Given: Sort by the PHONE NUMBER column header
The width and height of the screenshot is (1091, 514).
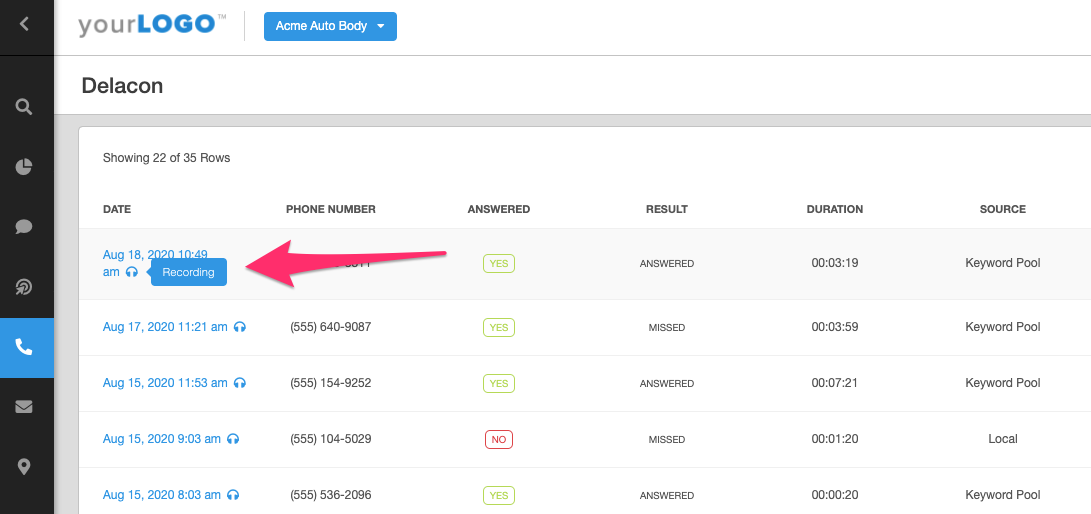Looking at the screenshot, I should (x=331, y=209).
